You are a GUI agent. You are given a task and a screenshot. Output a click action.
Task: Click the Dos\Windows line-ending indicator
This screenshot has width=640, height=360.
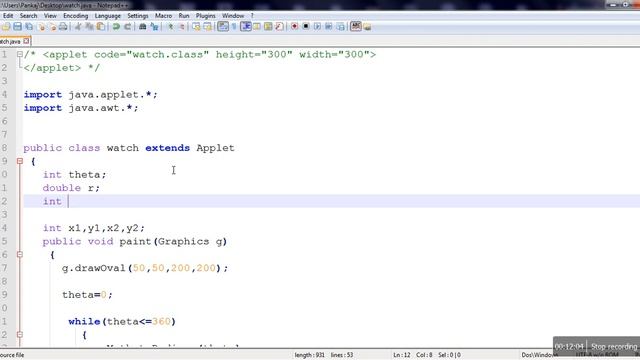tap(540, 355)
